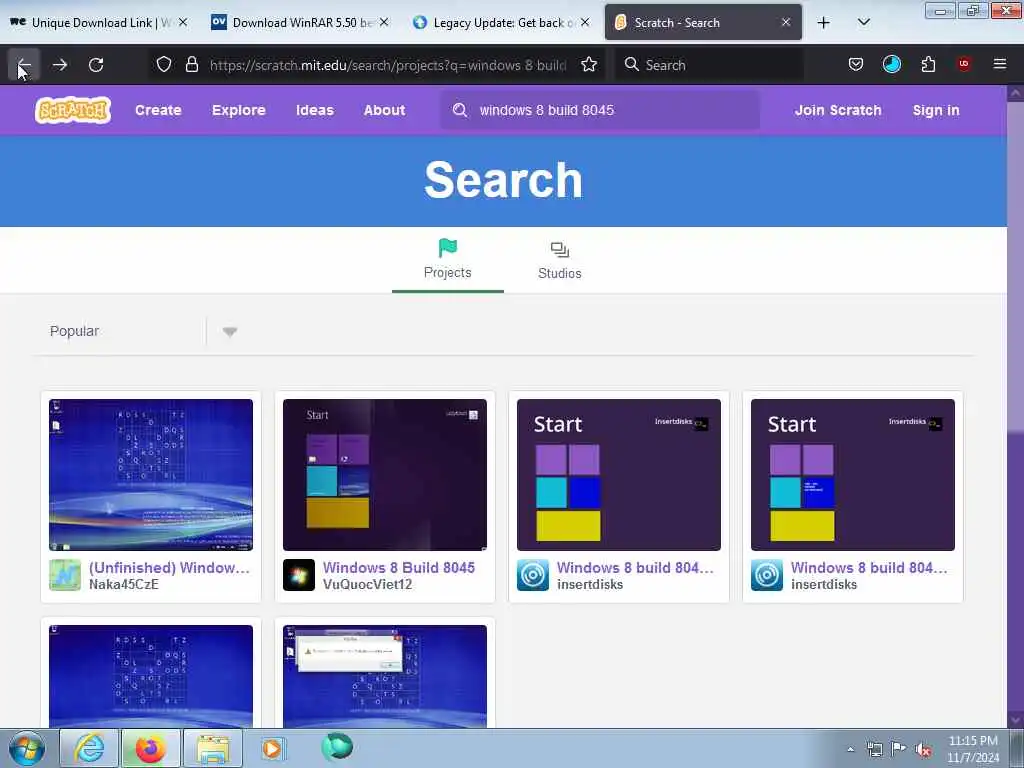The image size is (1024, 768).
Task: Close the Legacy Update tab
Action: click(585, 22)
